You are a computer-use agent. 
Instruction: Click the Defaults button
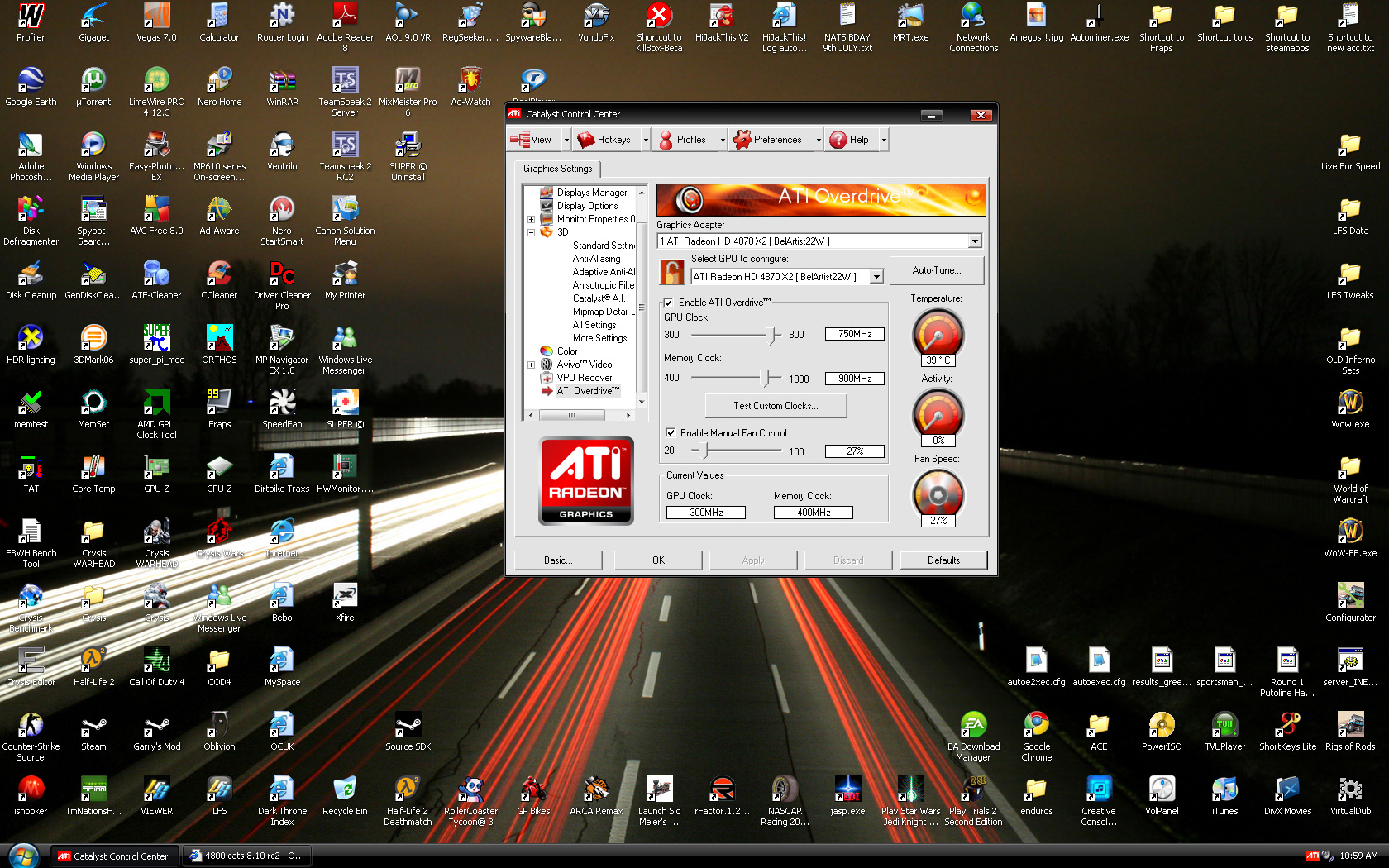pos(943,560)
